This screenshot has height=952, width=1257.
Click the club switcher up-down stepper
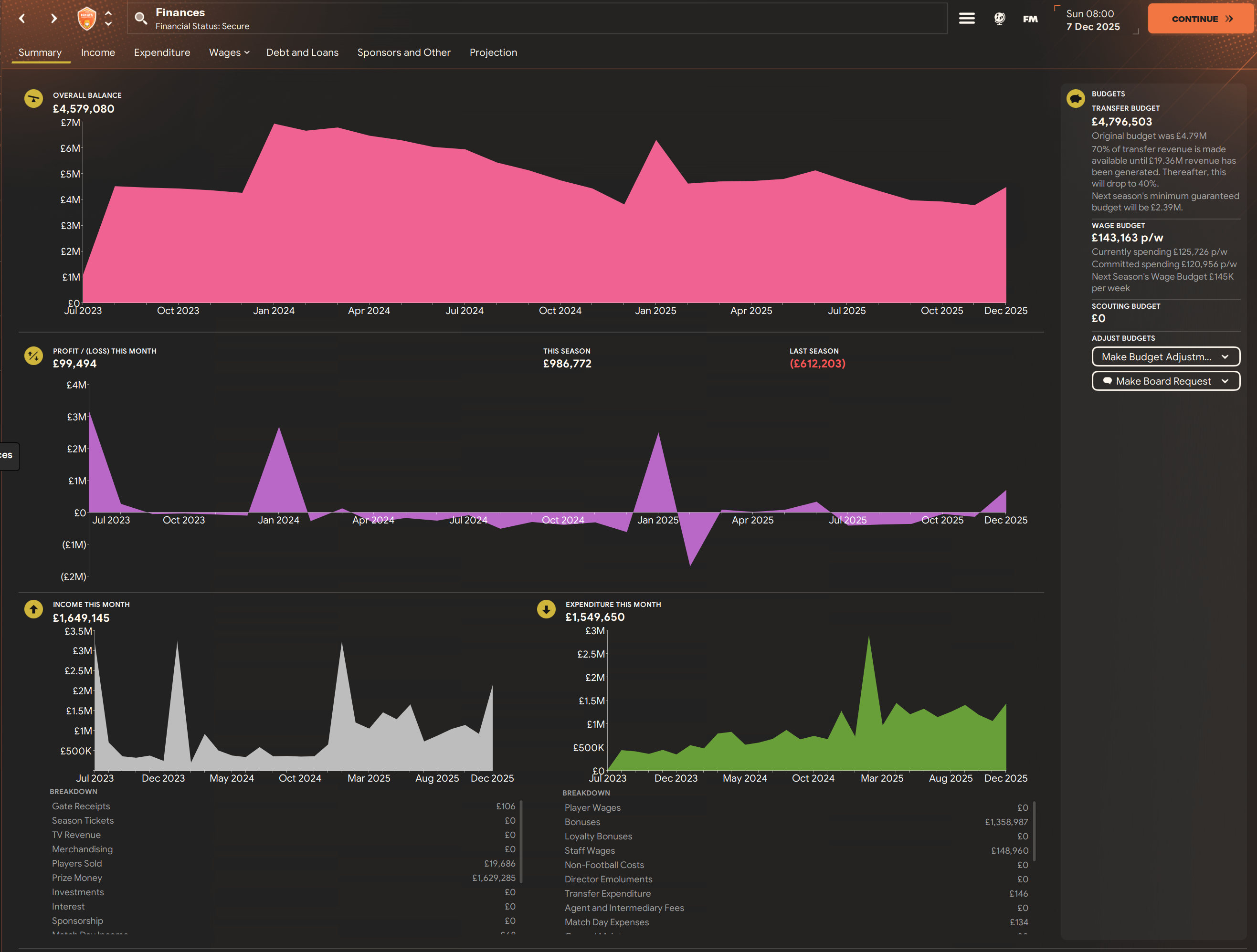[108, 19]
